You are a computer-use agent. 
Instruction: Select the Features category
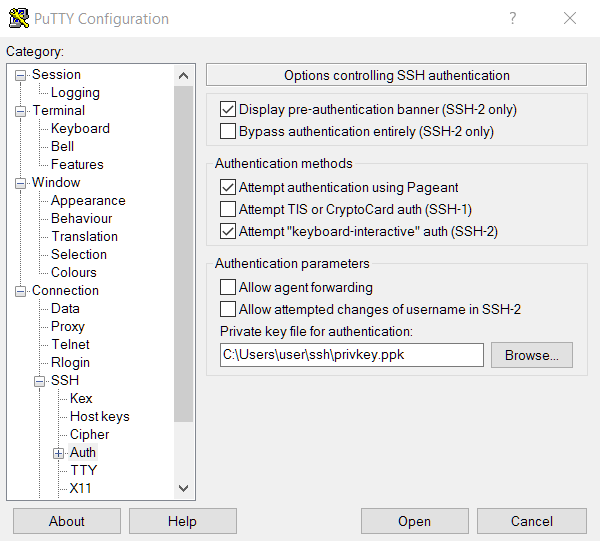(x=77, y=164)
